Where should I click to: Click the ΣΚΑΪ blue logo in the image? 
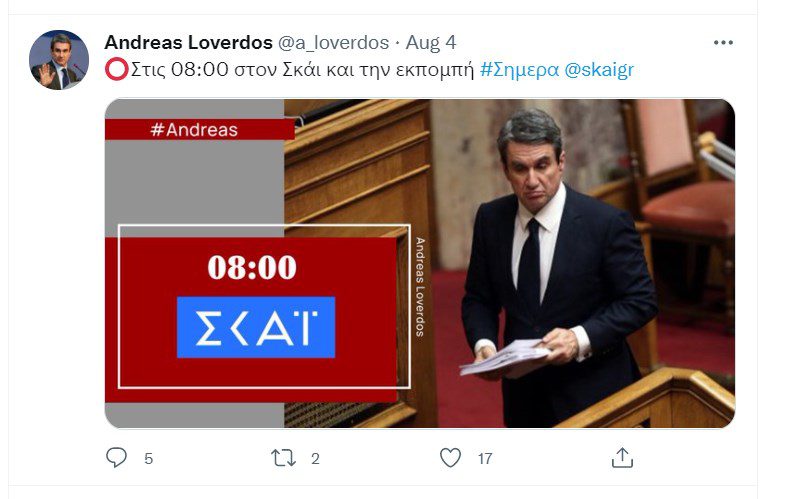[256, 327]
